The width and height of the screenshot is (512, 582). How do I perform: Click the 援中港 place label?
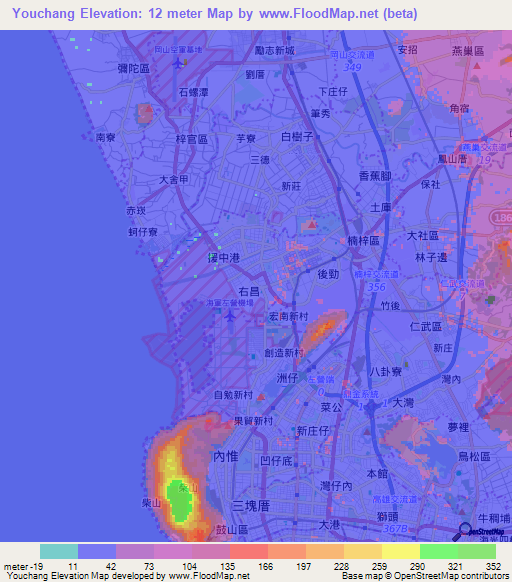point(224,258)
